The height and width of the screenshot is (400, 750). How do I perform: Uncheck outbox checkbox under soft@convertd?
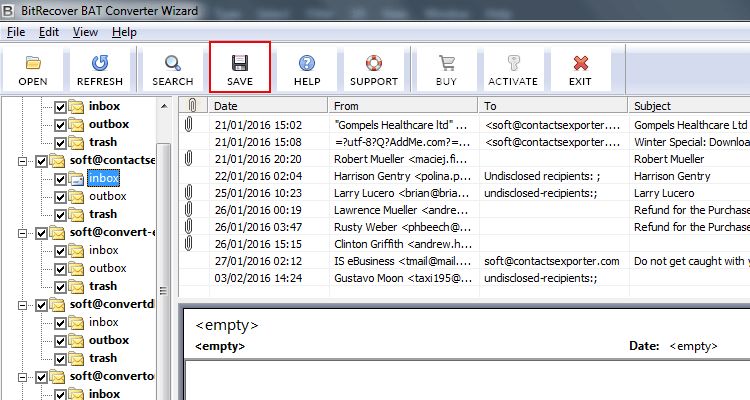(60, 341)
